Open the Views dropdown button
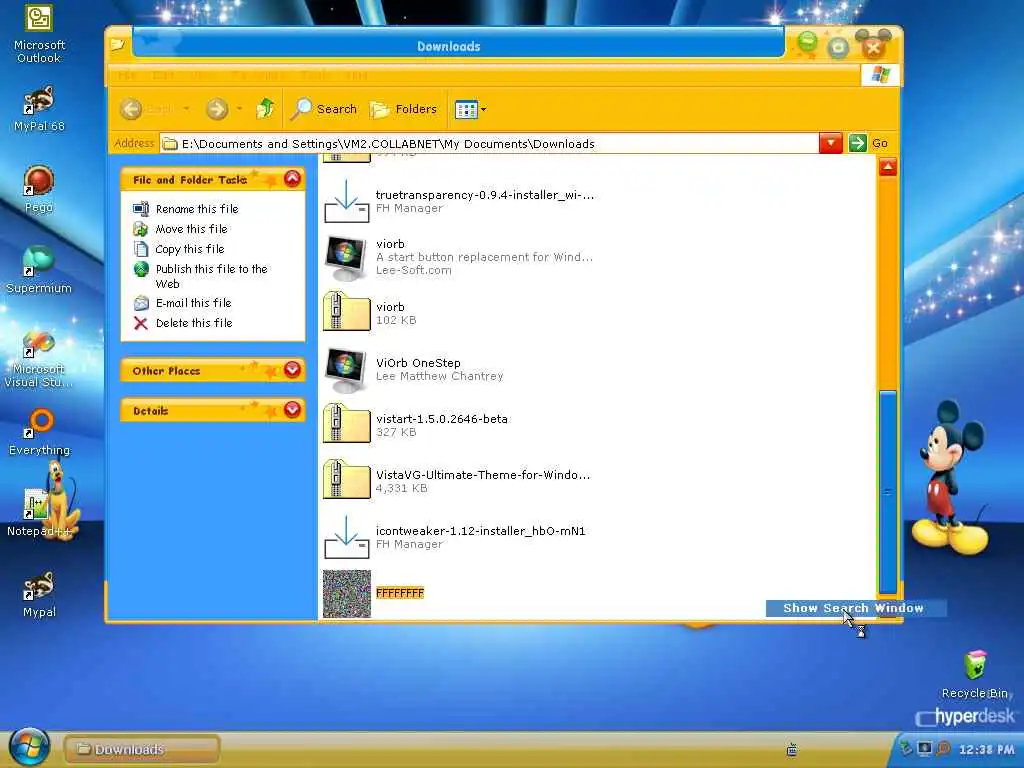The height and width of the screenshot is (768, 1024). click(471, 109)
